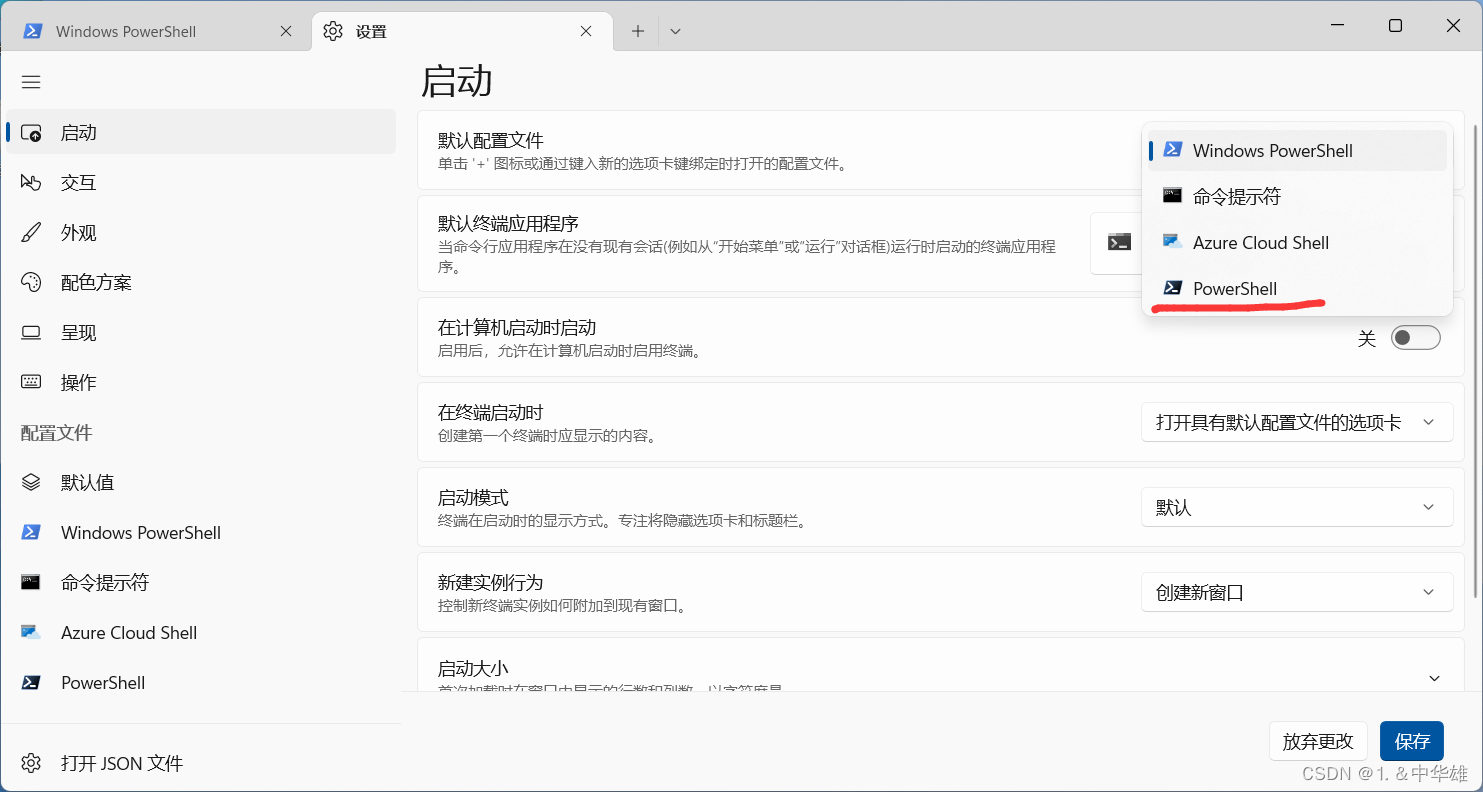Viewport: 1483px width, 792px height.
Task: Open the 交互 interaction settings page
Action: coord(200,182)
